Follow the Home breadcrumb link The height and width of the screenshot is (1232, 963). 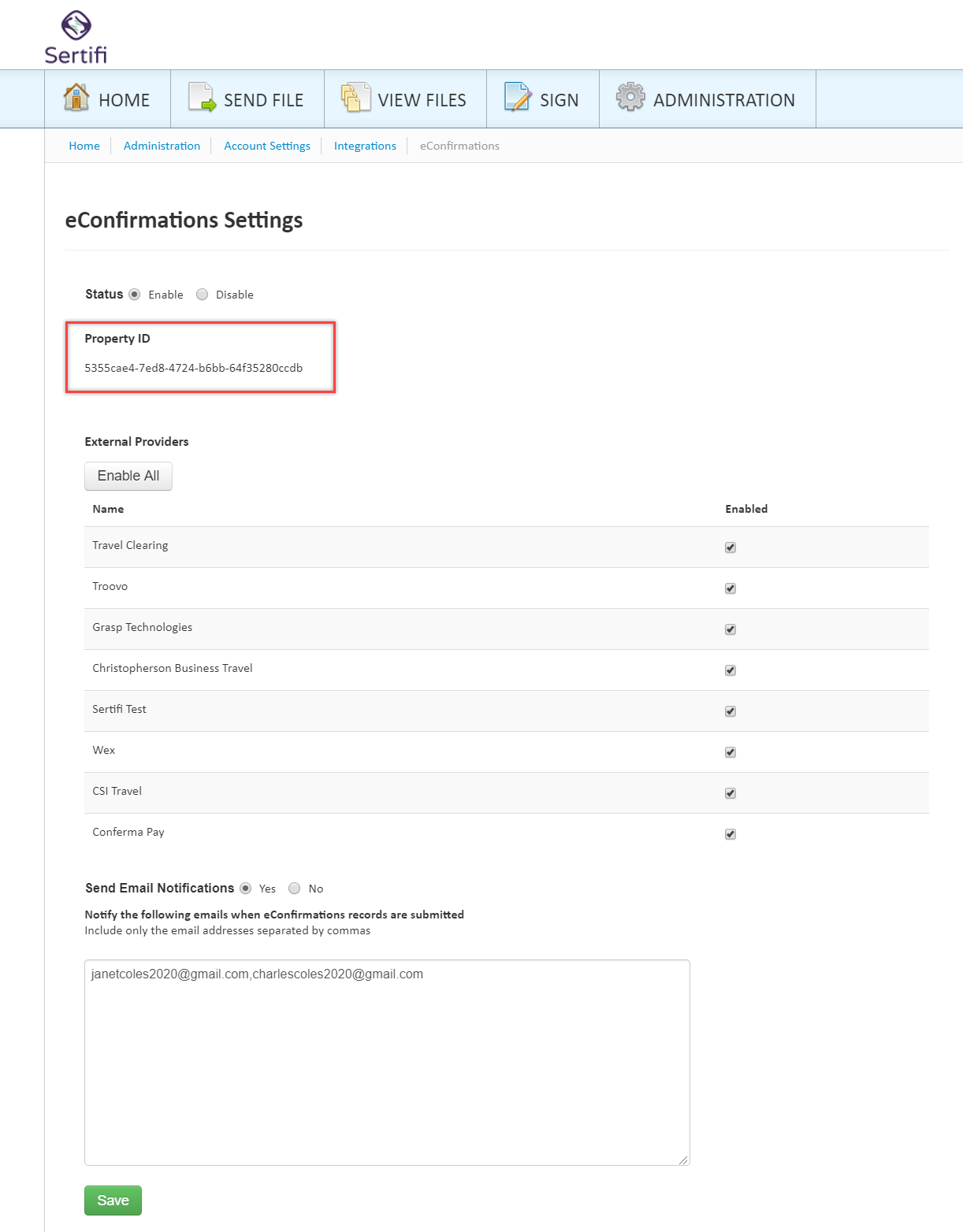click(x=84, y=146)
